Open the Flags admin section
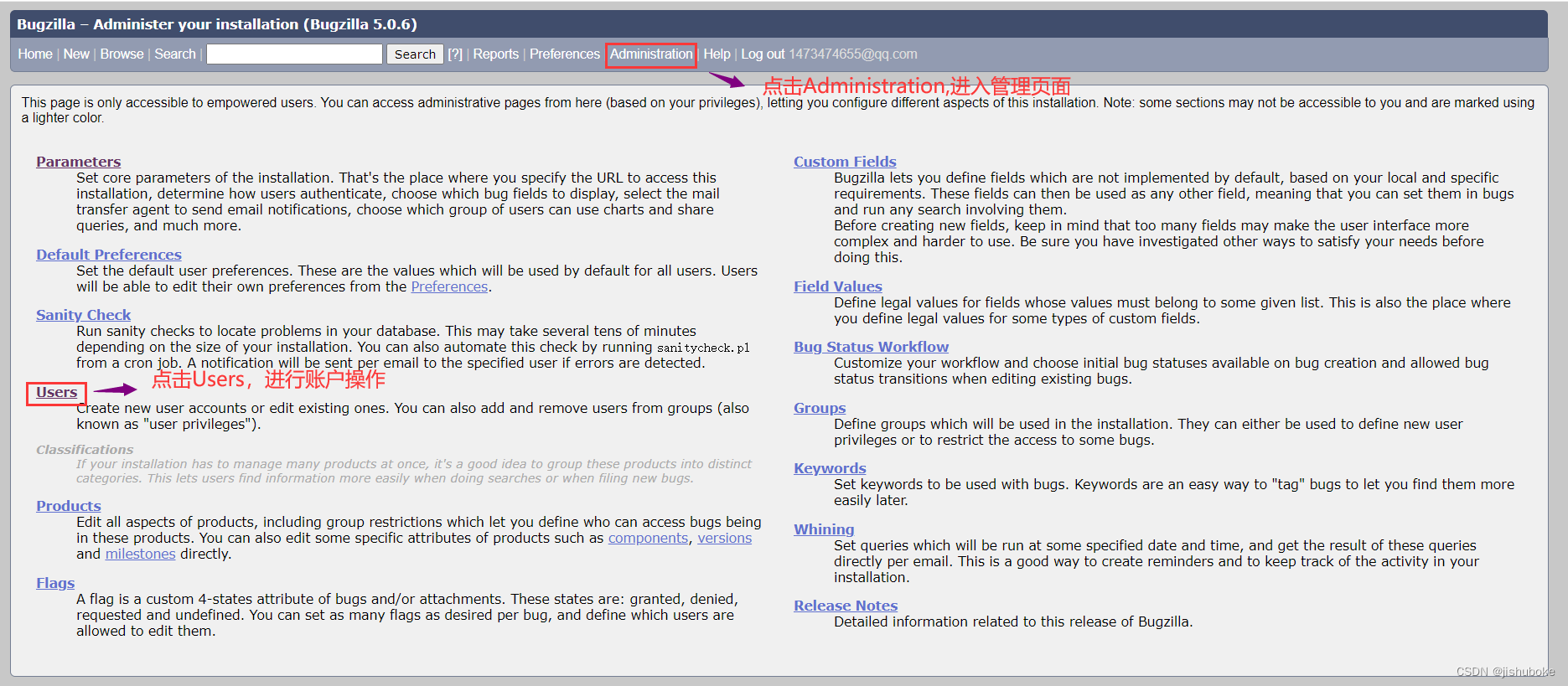The width and height of the screenshot is (1568, 686). coord(55,583)
